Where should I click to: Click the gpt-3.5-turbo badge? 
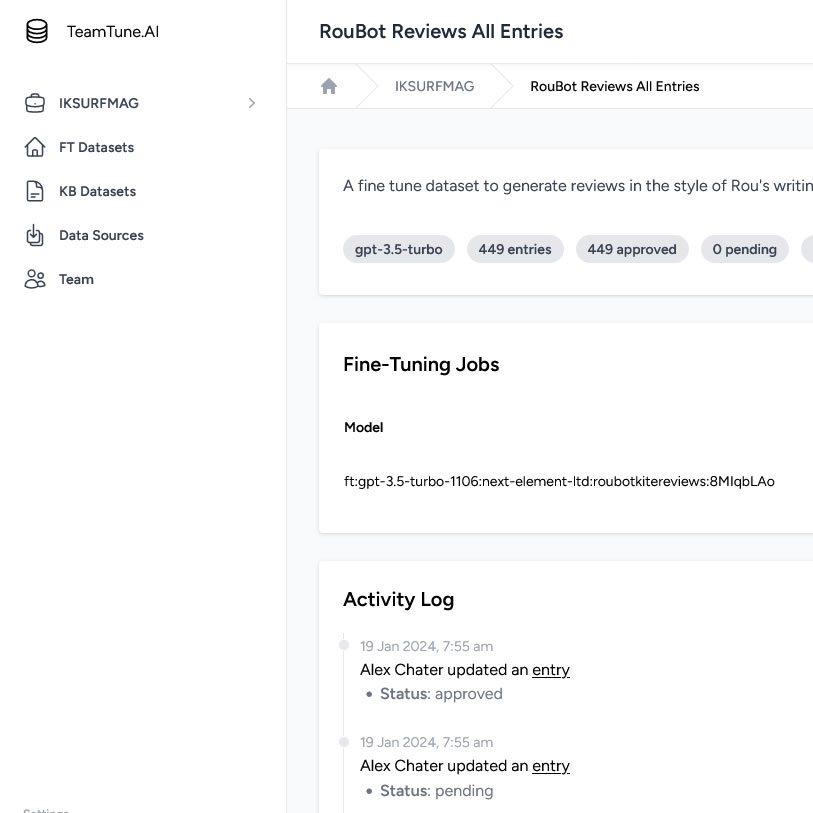point(398,249)
